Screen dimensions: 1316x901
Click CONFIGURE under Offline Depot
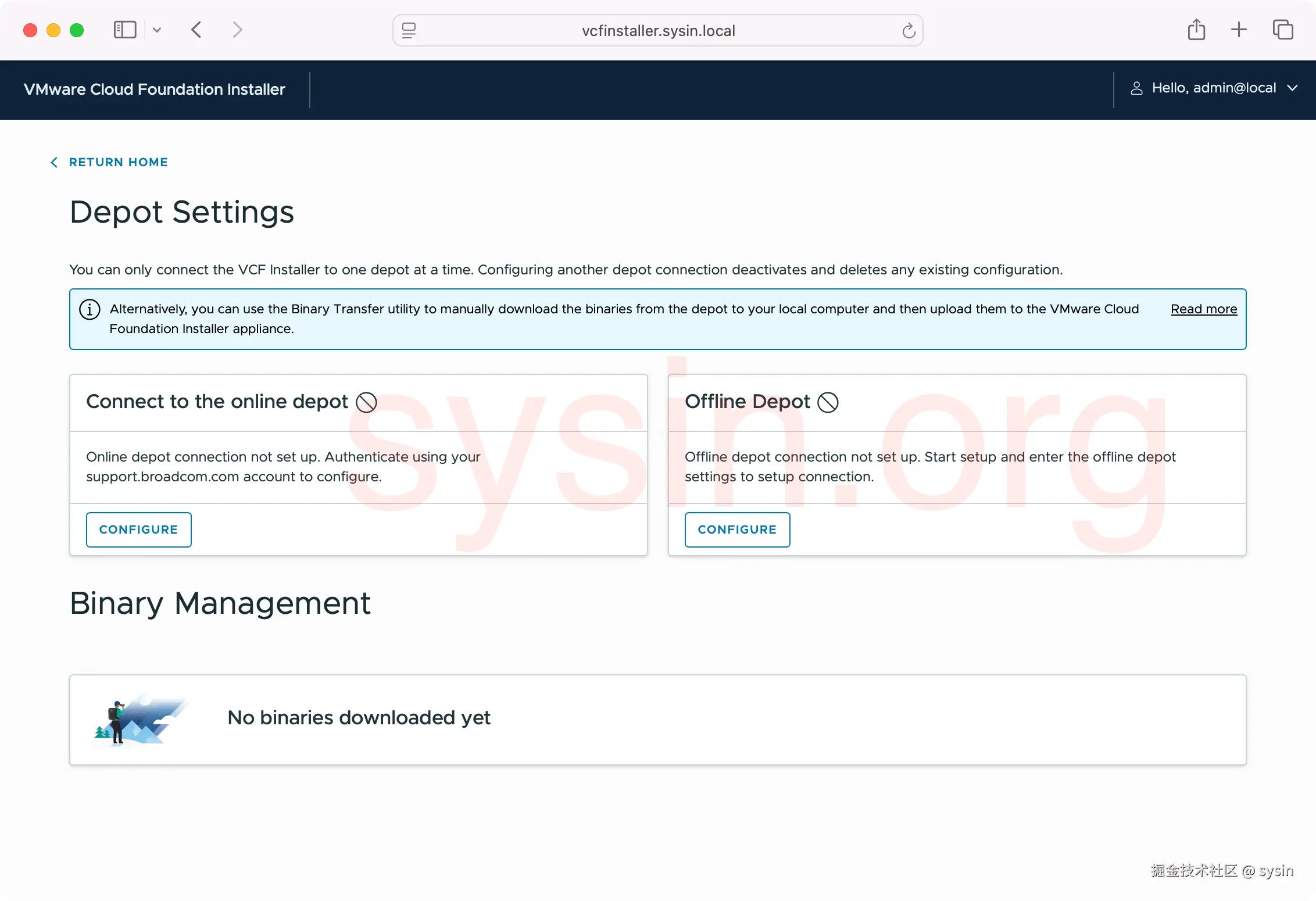pyautogui.click(x=736, y=530)
